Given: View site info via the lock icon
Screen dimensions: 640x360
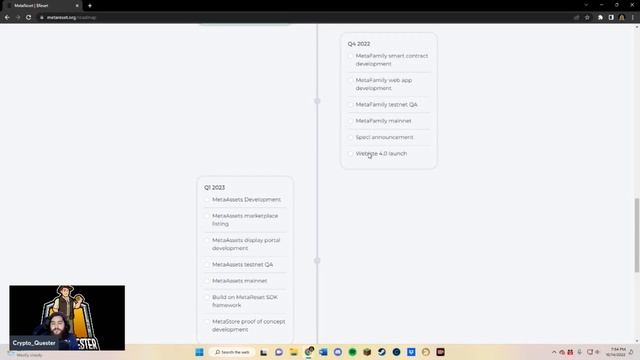Looking at the screenshot, I should coord(41,18).
